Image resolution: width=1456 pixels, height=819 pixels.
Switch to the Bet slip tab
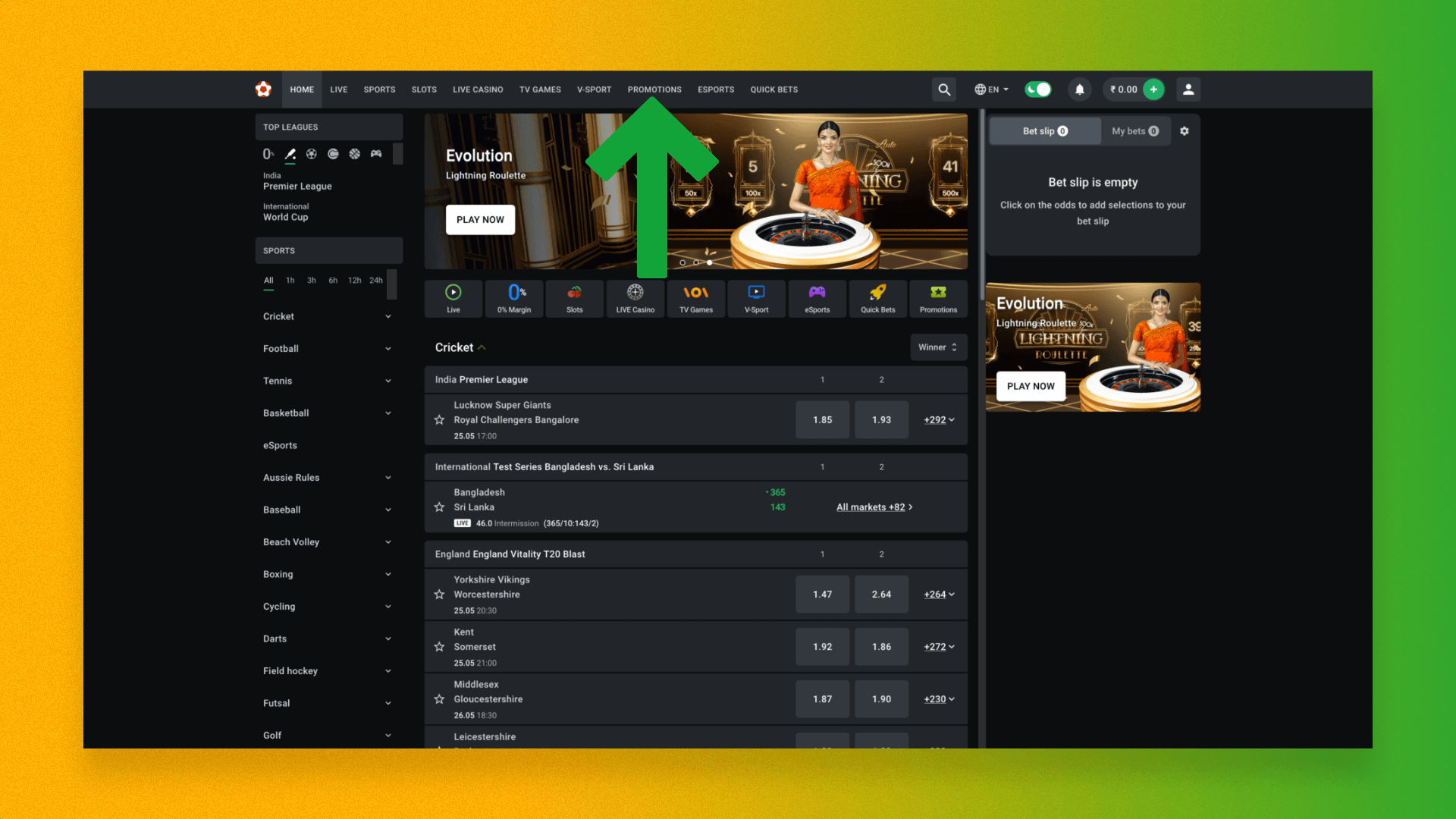coord(1045,131)
